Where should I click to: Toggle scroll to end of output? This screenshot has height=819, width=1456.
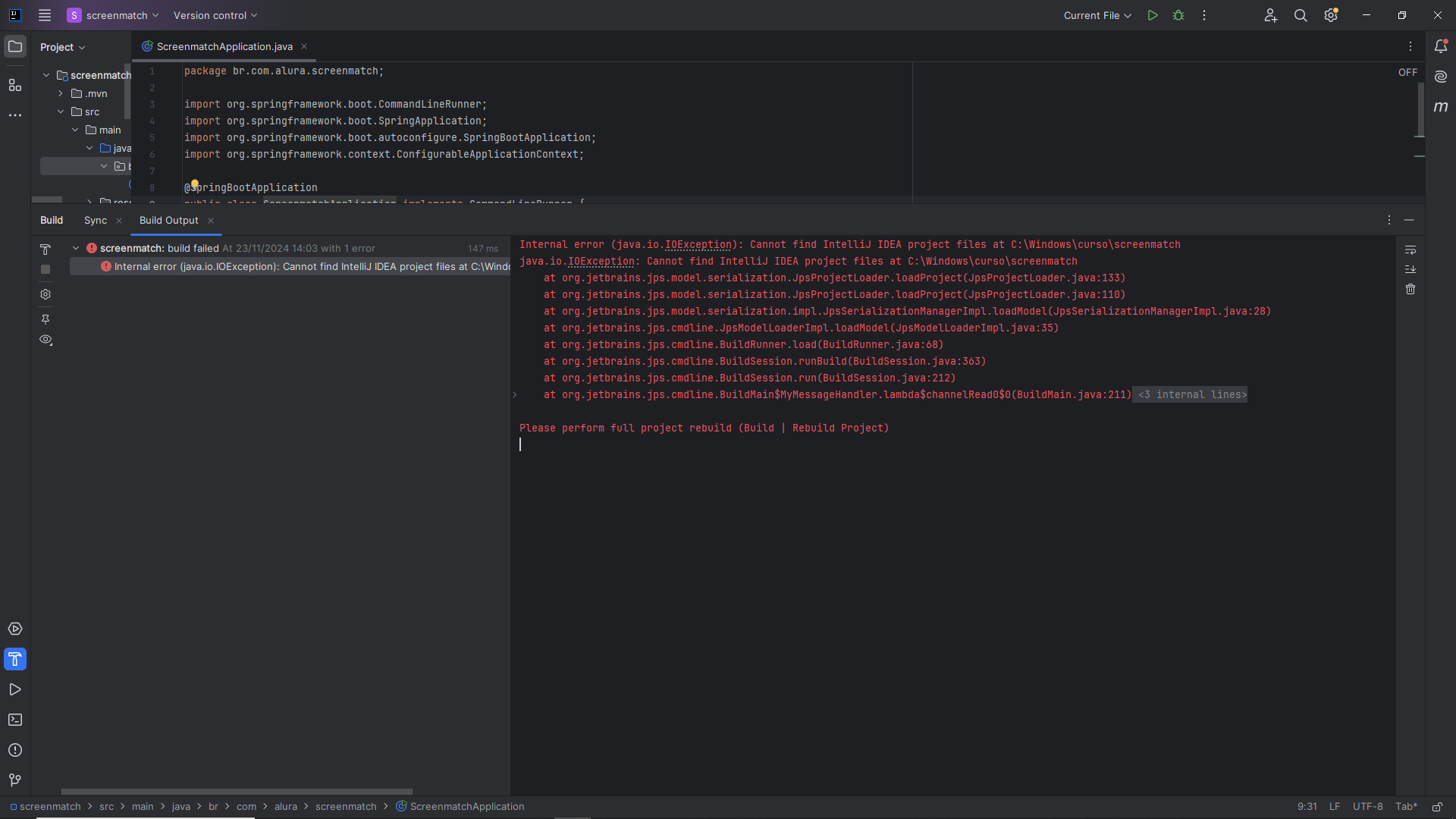tap(1410, 269)
